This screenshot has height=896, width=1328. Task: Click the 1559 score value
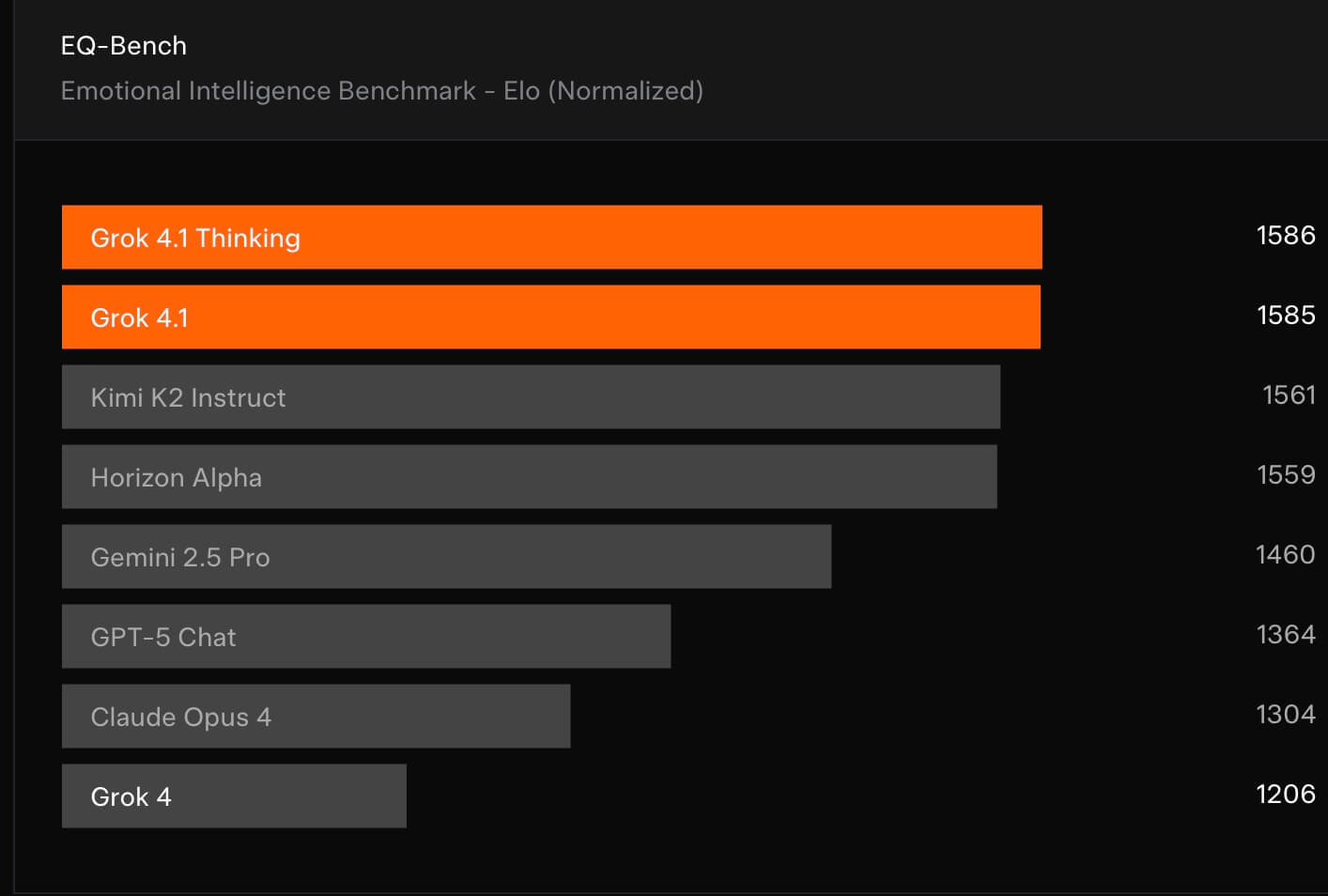pyautogui.click(x=1285, y=474)
